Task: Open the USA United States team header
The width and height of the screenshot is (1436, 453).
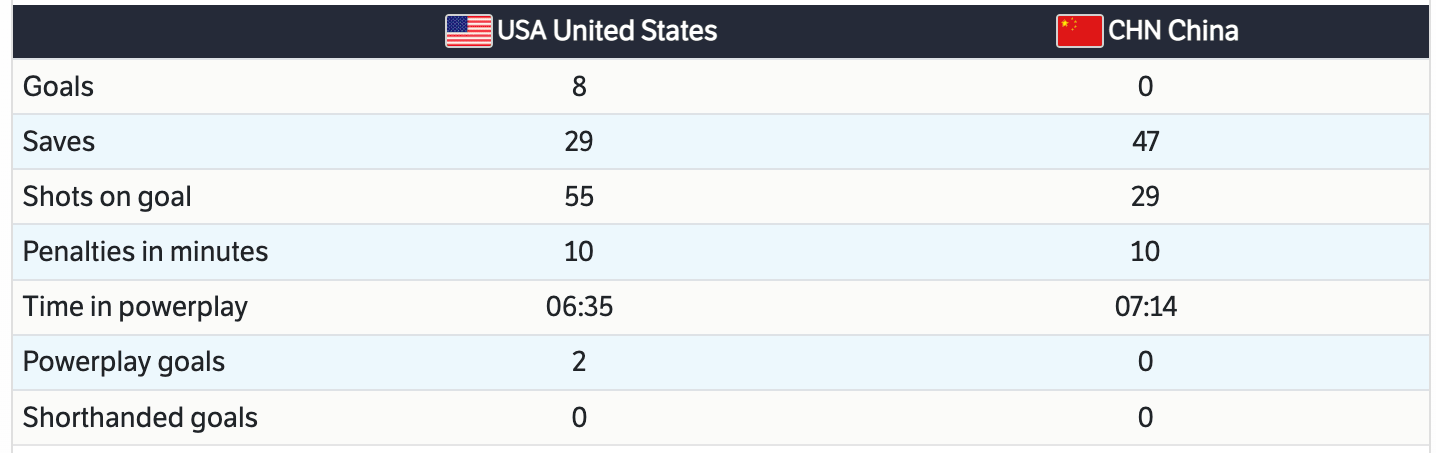Action: click(x=607, y=31)
